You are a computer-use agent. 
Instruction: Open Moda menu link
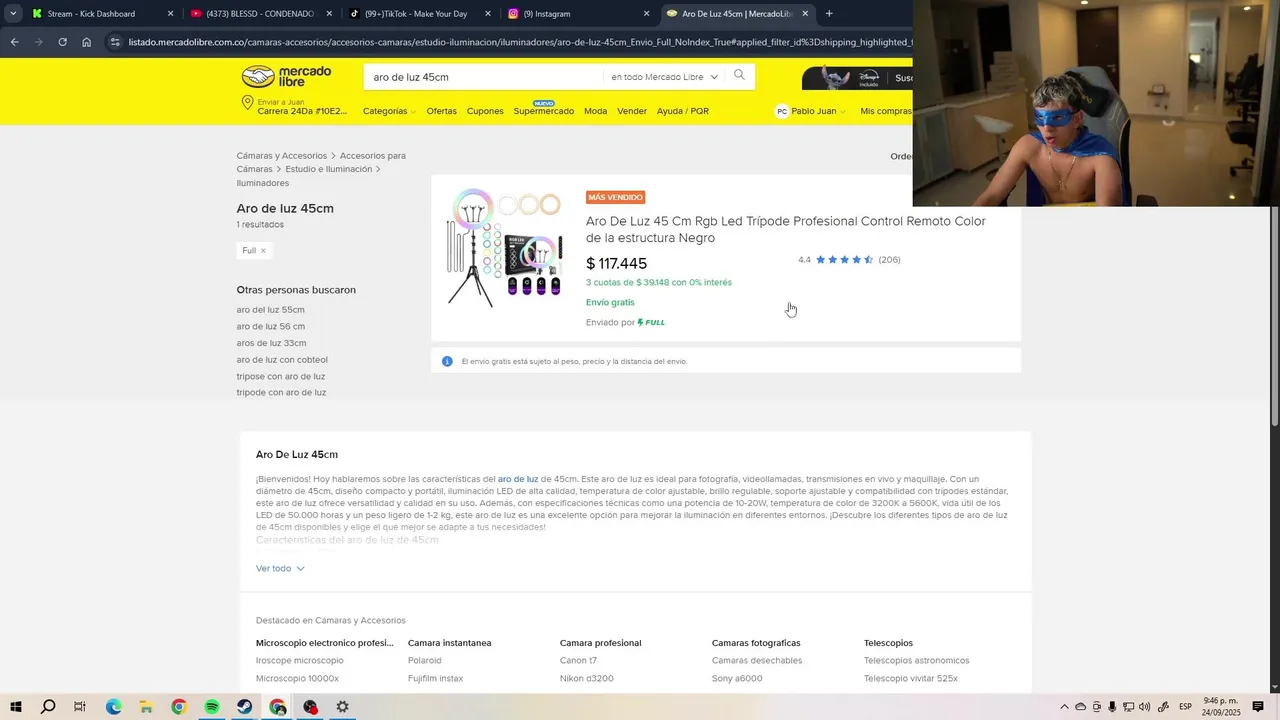(x=596, y=111)
